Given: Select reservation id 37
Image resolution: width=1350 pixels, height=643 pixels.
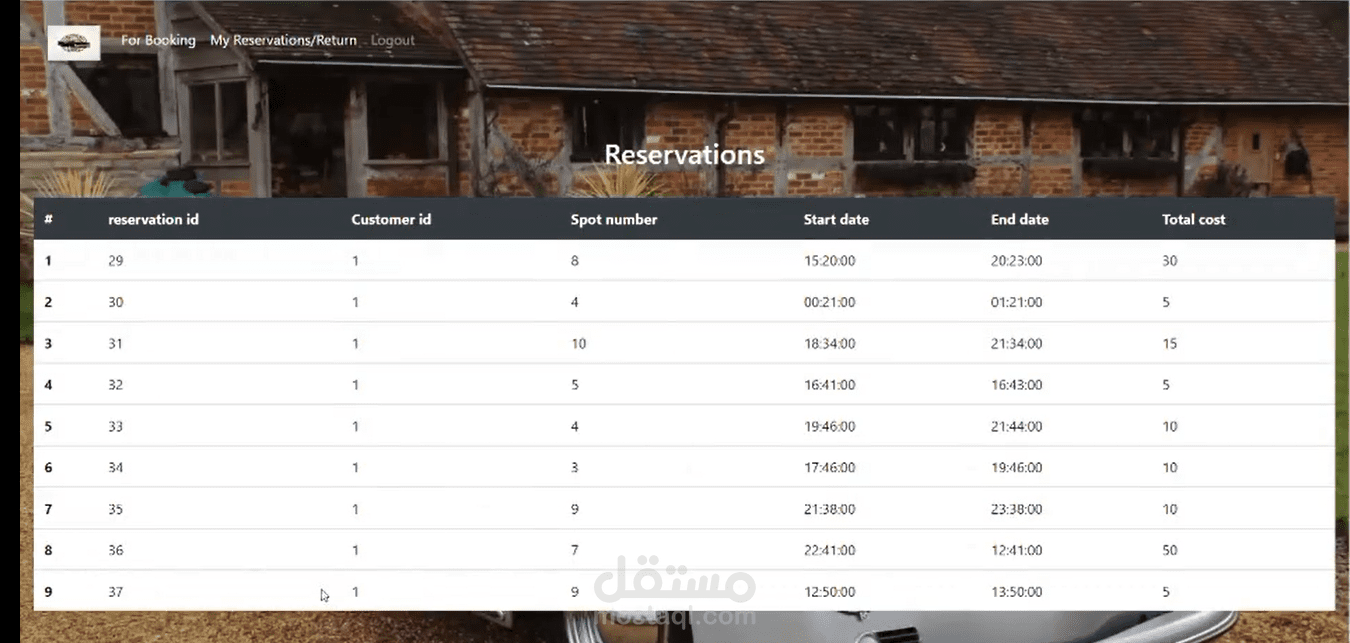Looking at the screenshot, I should coord(116,592).
